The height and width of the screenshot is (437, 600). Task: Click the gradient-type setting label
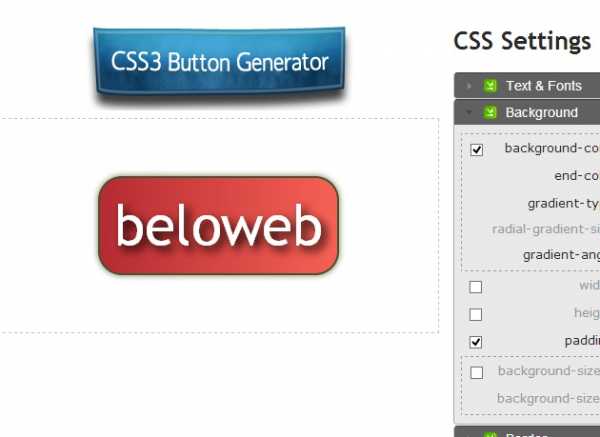564,204
